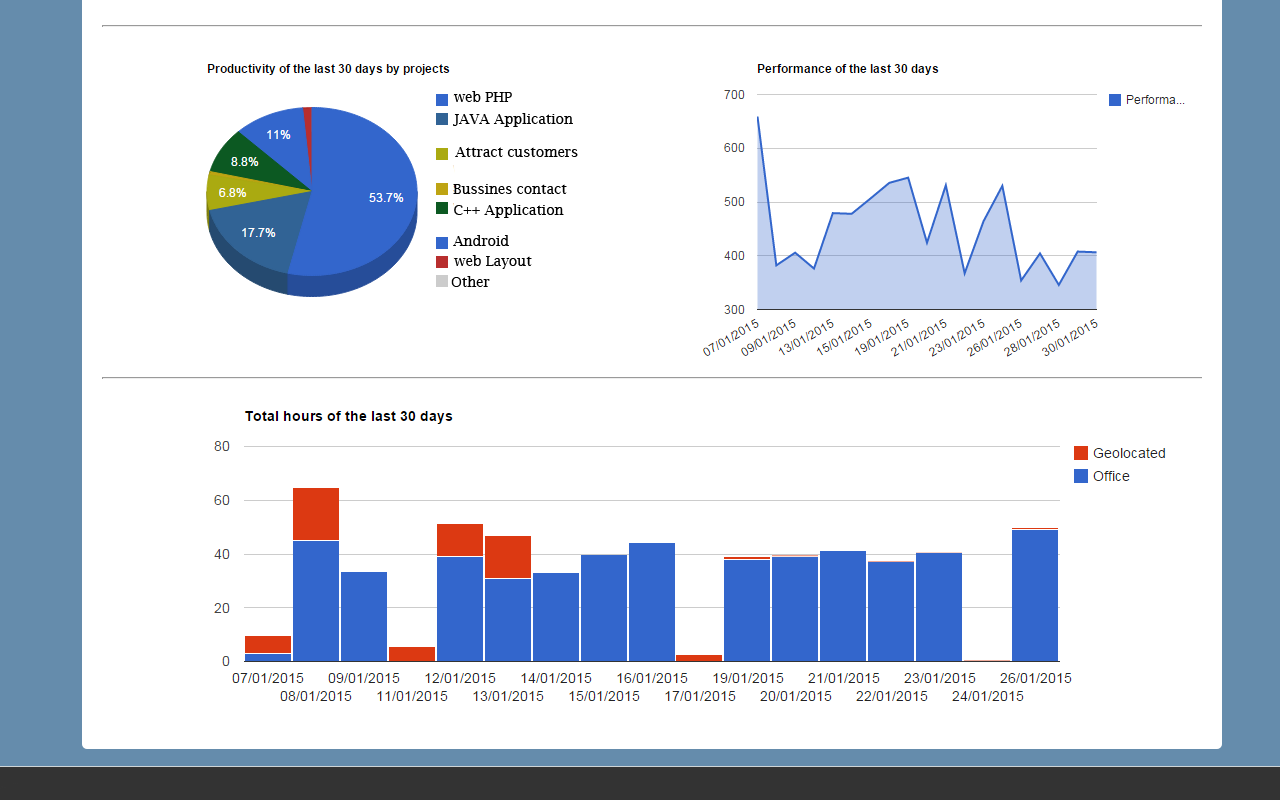Click the 24/01/2015 label on the bar chart axis
Viewport: 1280px width, 800px height.
click(987, 696)
